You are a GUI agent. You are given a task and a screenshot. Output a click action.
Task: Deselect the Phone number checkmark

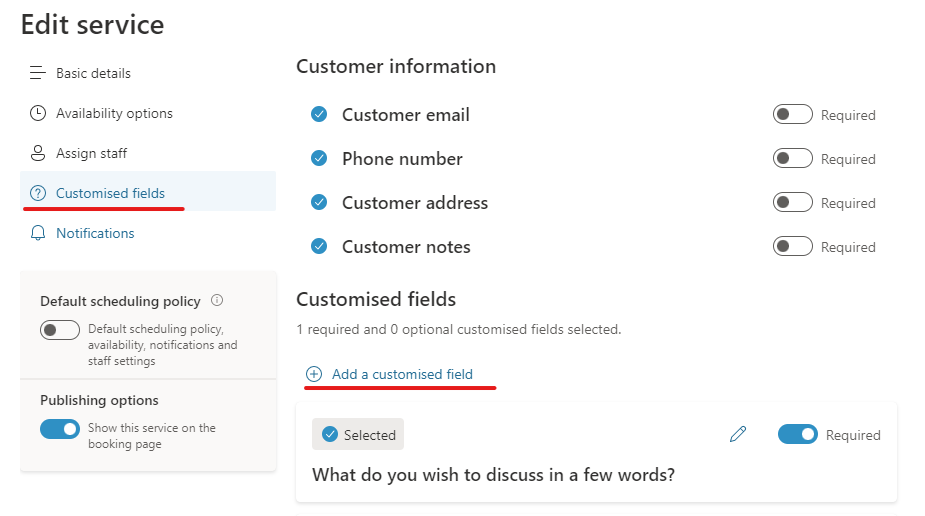(x=319, y=159)
